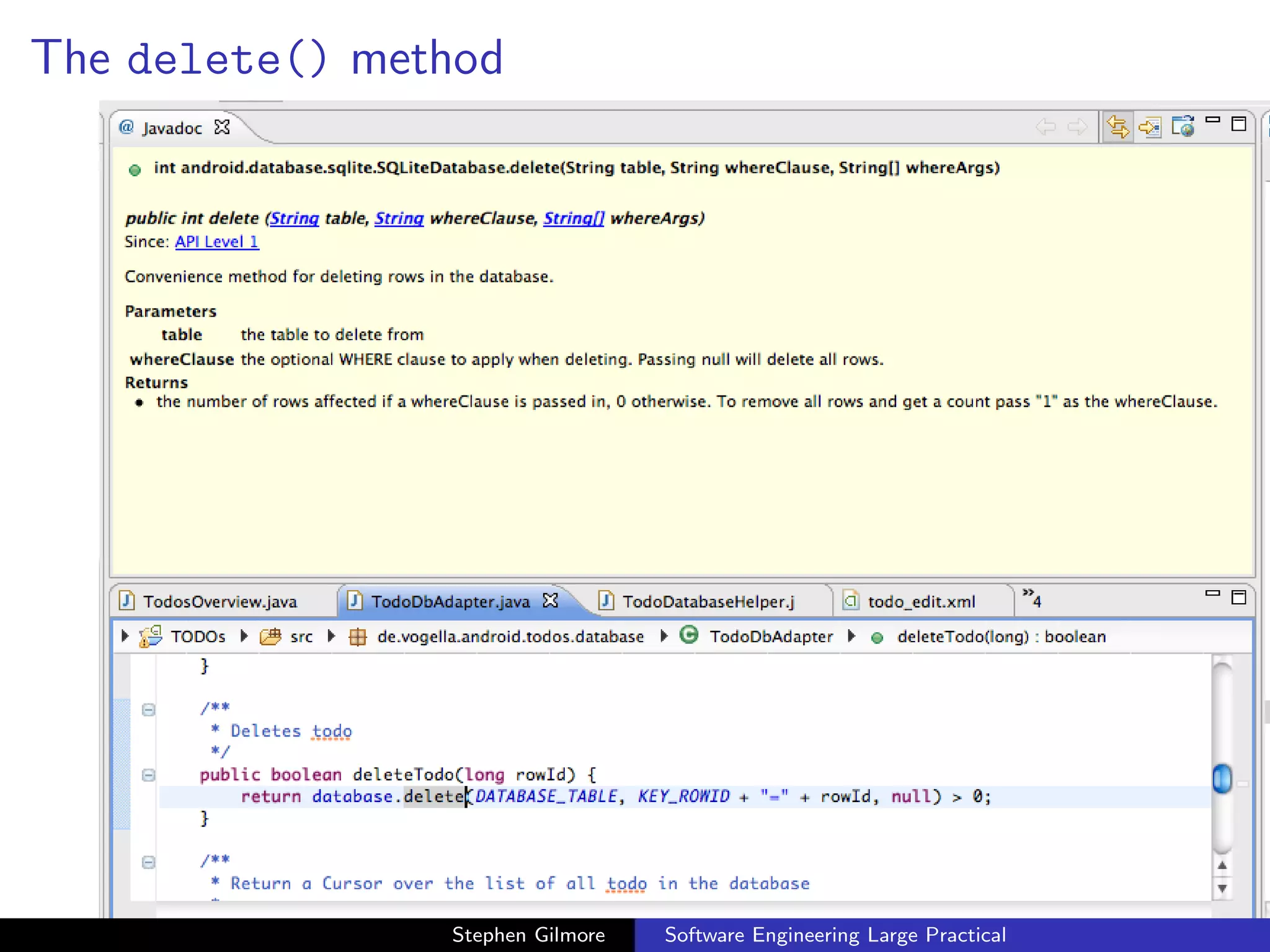Click the TODOs project icon in breadcrumb
This screenshot has height=952, width=1270.
pyautogui.click(x=151, y=637)
